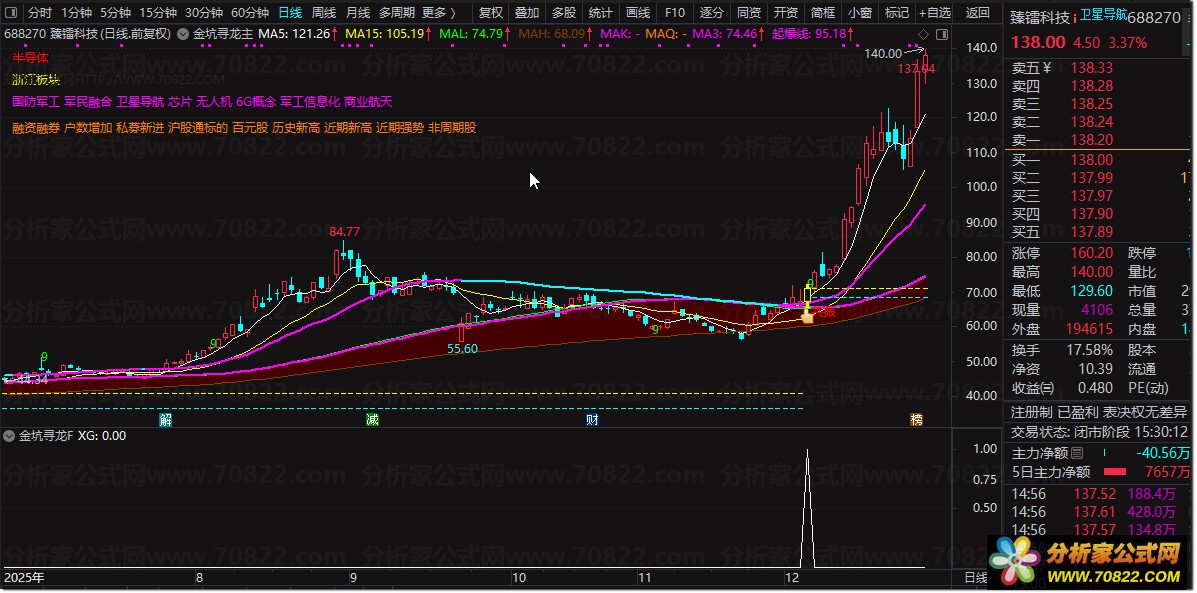Image resolution: width=1197 pixels, height=593 pixels.
Task: Select the 1分钟 period
Action: click(76, 12)
